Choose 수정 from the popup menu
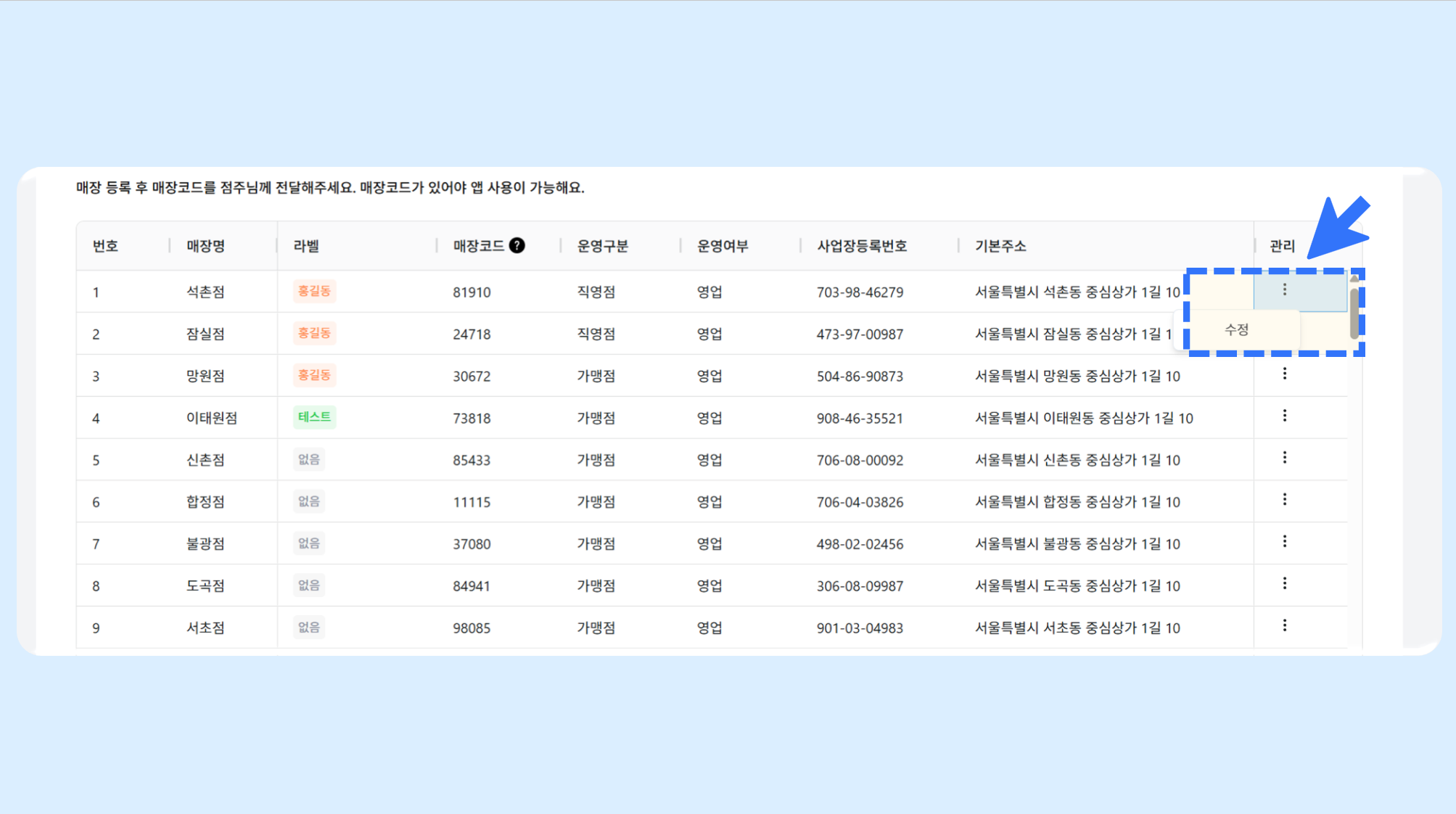The width and height of the screenshot is (1456, 814). (x=1237, y=330)
